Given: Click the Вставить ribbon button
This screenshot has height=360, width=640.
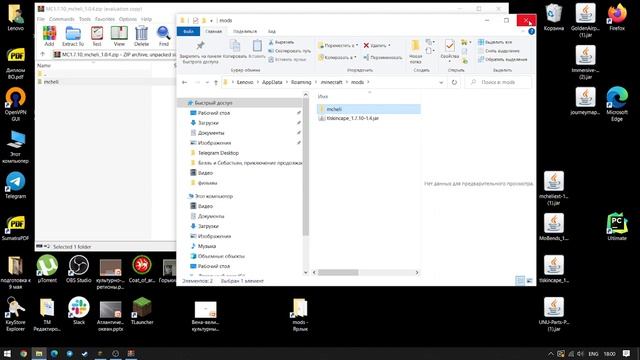Looking at the screenshot, I should pos(257,49).
